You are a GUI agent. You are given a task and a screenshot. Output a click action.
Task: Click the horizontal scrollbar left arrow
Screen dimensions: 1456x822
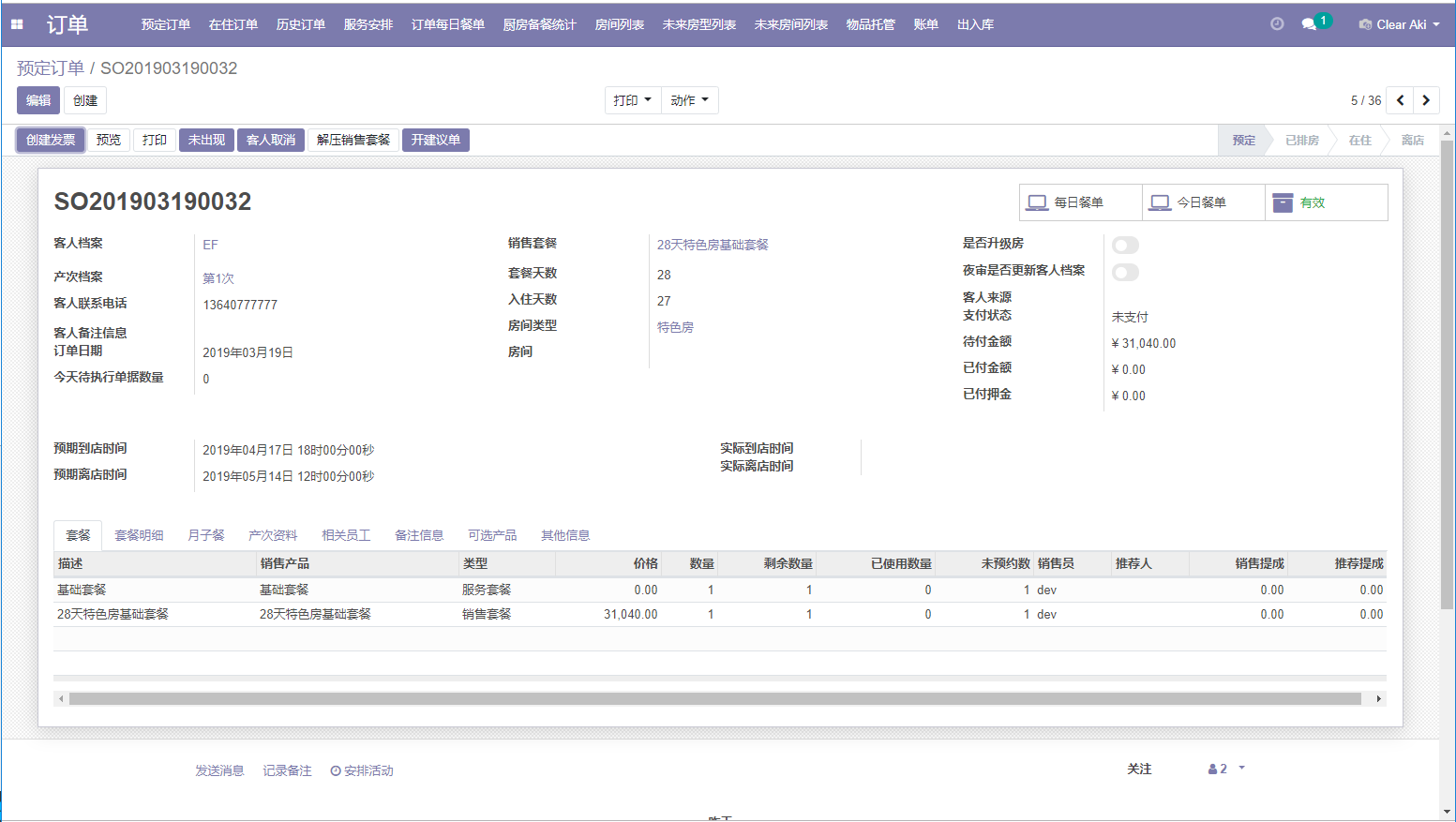coord(61,698)
